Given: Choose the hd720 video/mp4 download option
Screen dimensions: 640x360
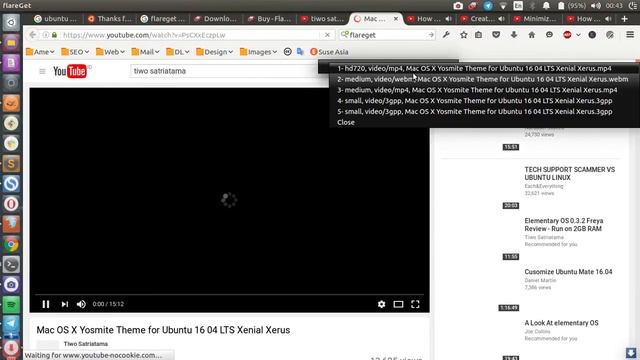Looking at the screenshot, I should pyautogui.click(x=474, y=69).
